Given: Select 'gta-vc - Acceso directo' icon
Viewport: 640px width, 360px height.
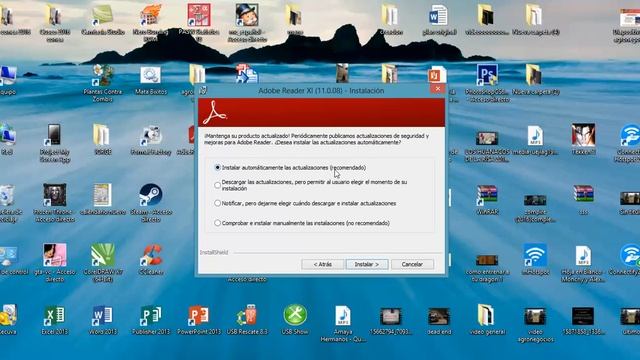Looking at the screenshot, I should tap(55, 263).
